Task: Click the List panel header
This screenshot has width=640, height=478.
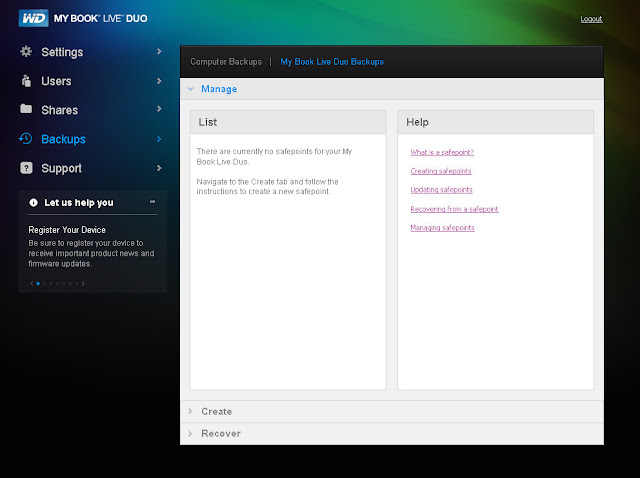Action: (x=288, y=122)
